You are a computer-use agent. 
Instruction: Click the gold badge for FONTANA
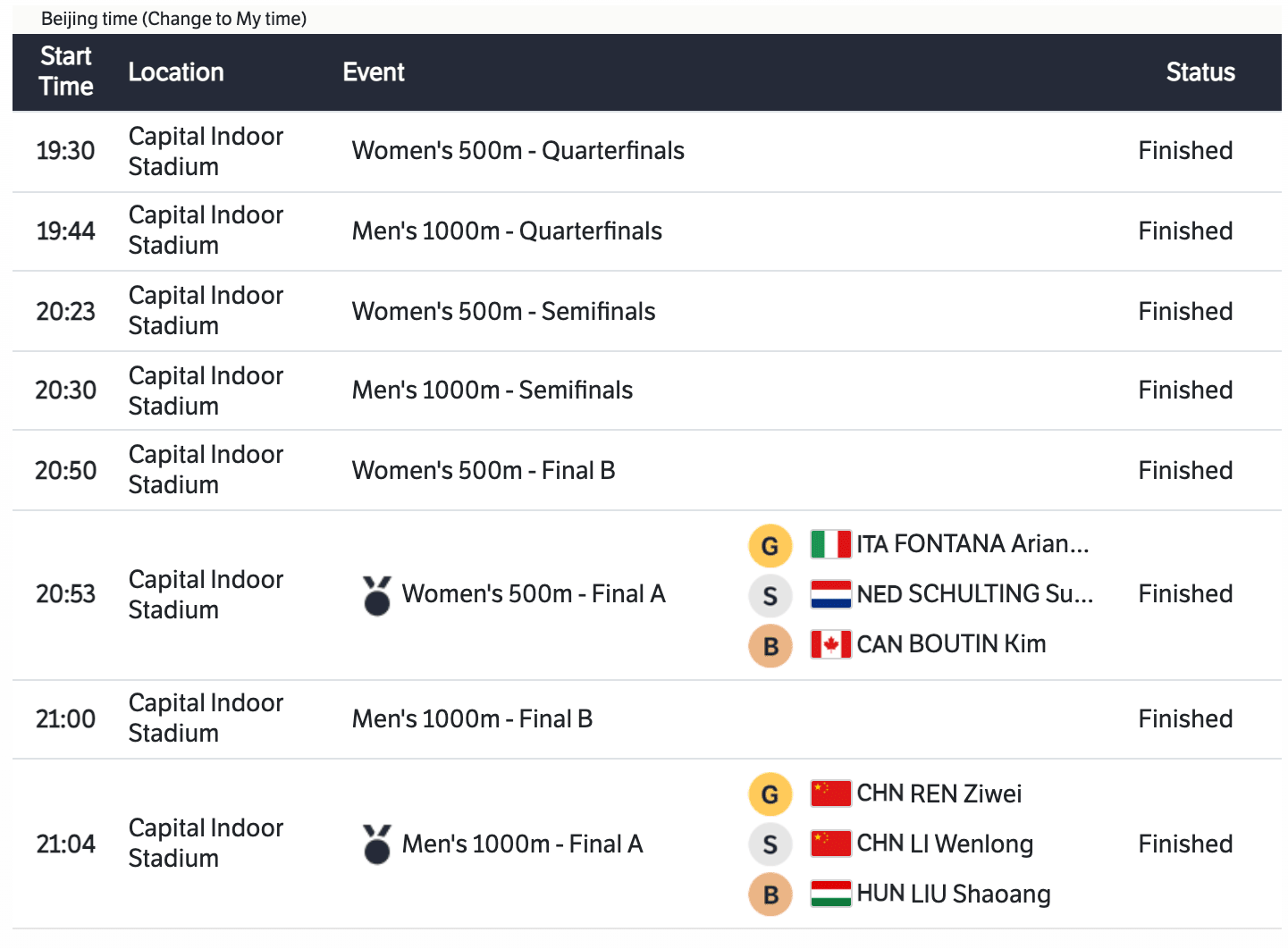[x=770, y=545]
